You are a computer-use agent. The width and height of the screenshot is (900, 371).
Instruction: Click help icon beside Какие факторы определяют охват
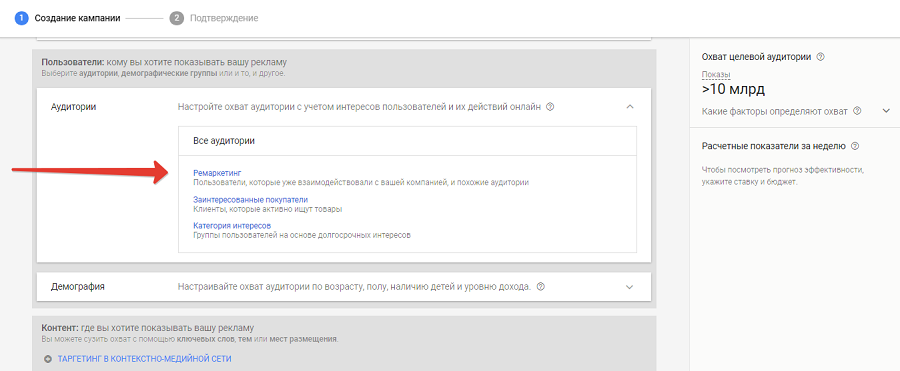(x=857, y=111)
